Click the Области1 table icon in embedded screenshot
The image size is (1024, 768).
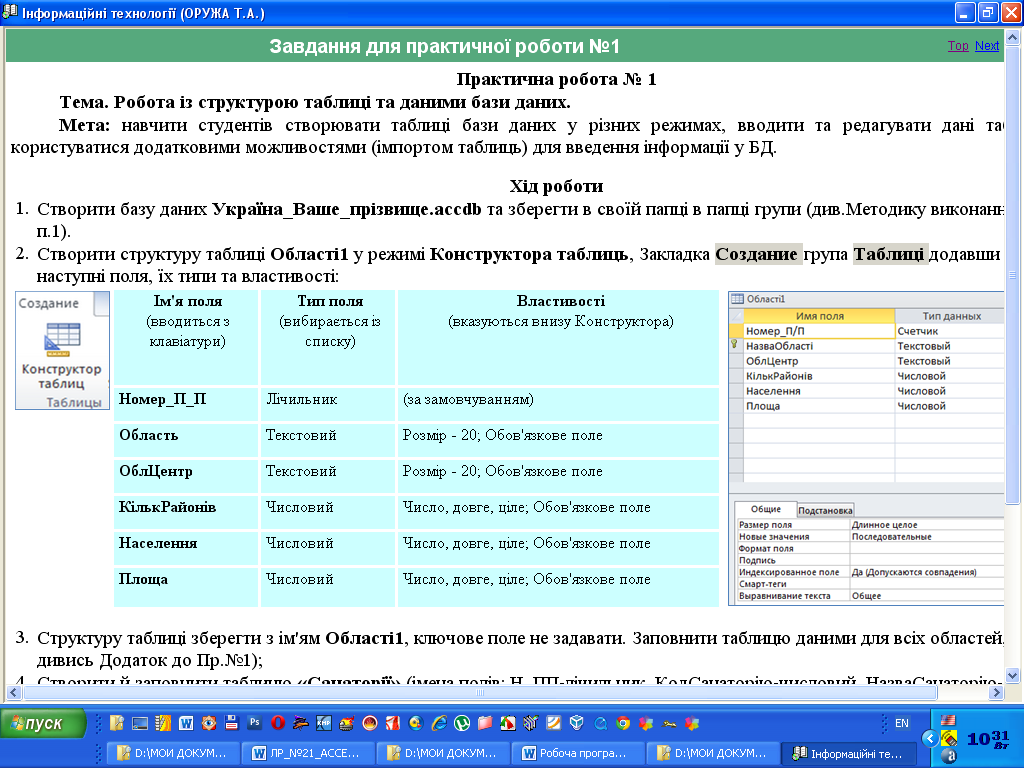737,299
